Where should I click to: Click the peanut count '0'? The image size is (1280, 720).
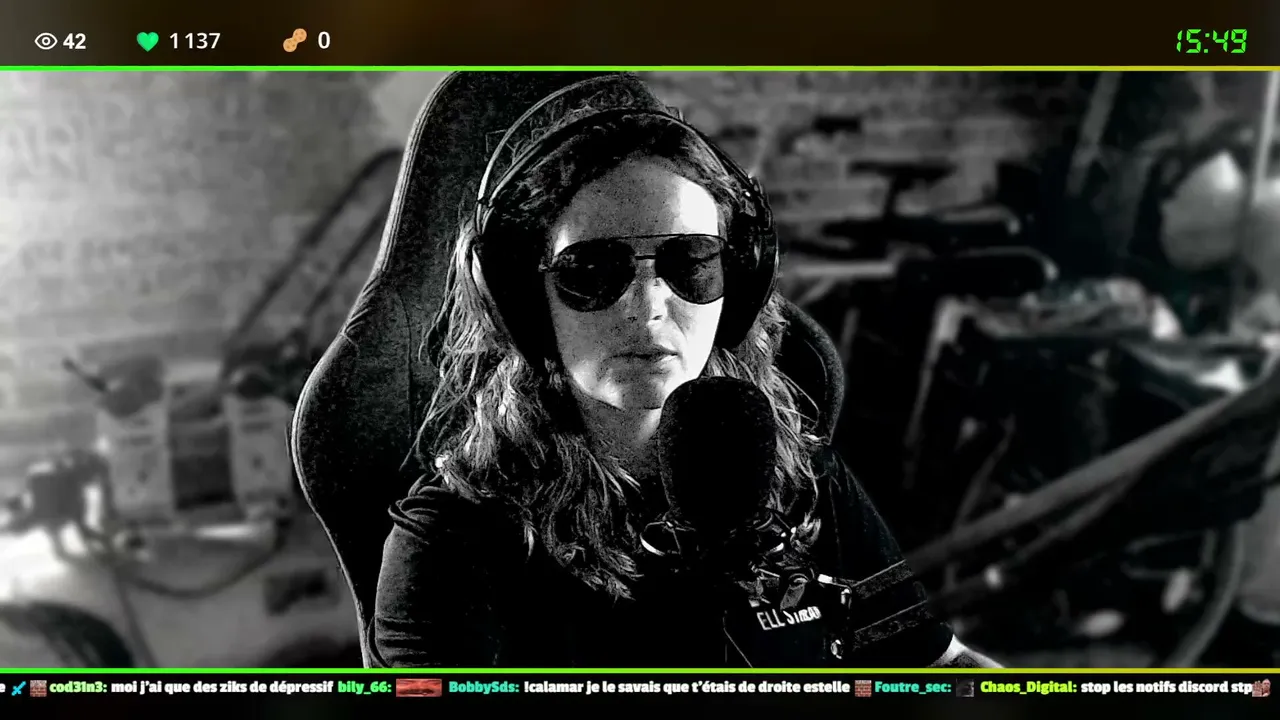(324, 41)
